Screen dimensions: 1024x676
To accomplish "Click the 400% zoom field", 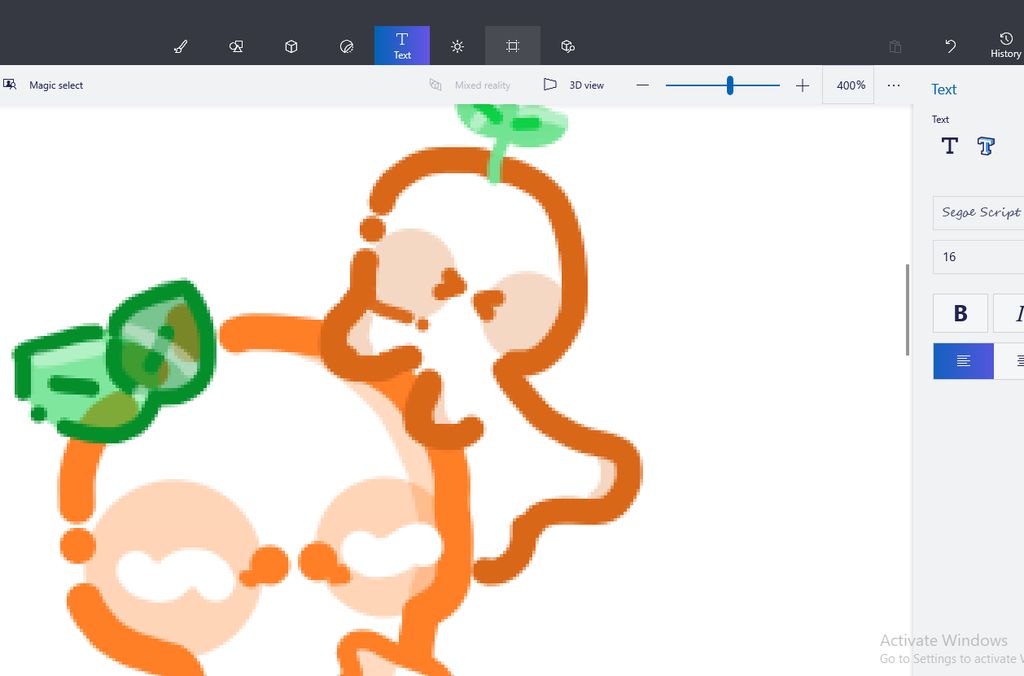I will [848, 85].
